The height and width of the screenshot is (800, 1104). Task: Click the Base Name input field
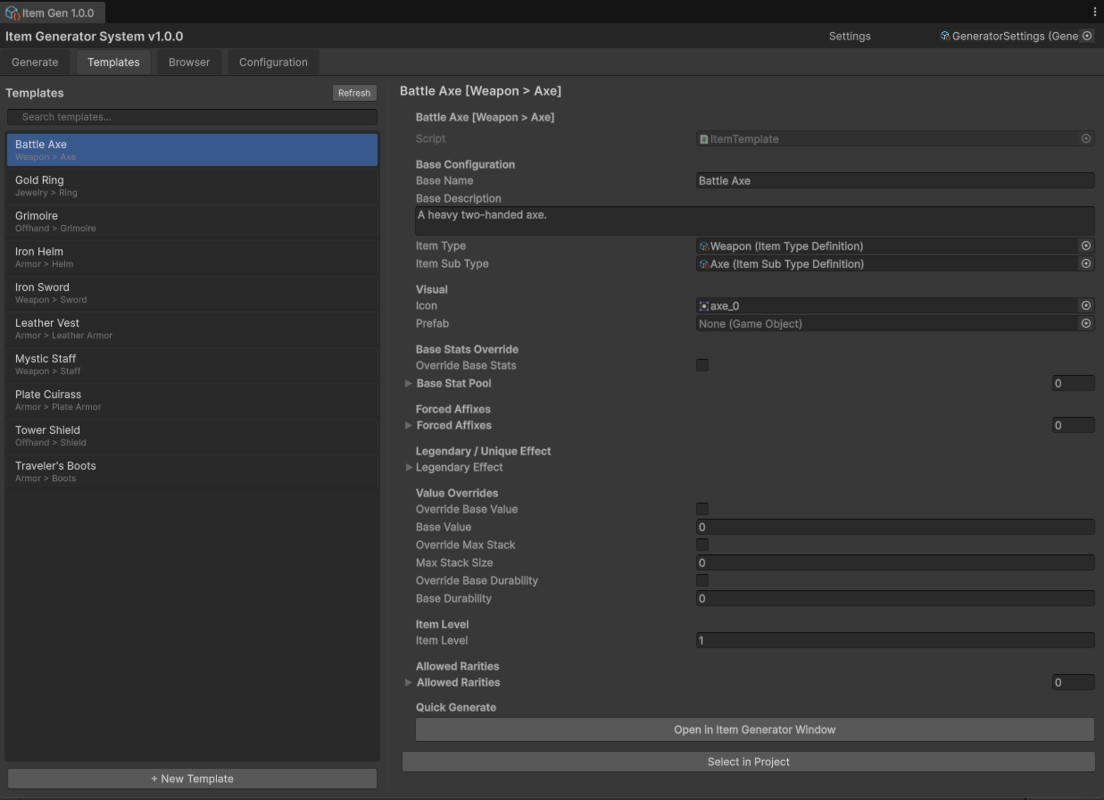point(895,181)
